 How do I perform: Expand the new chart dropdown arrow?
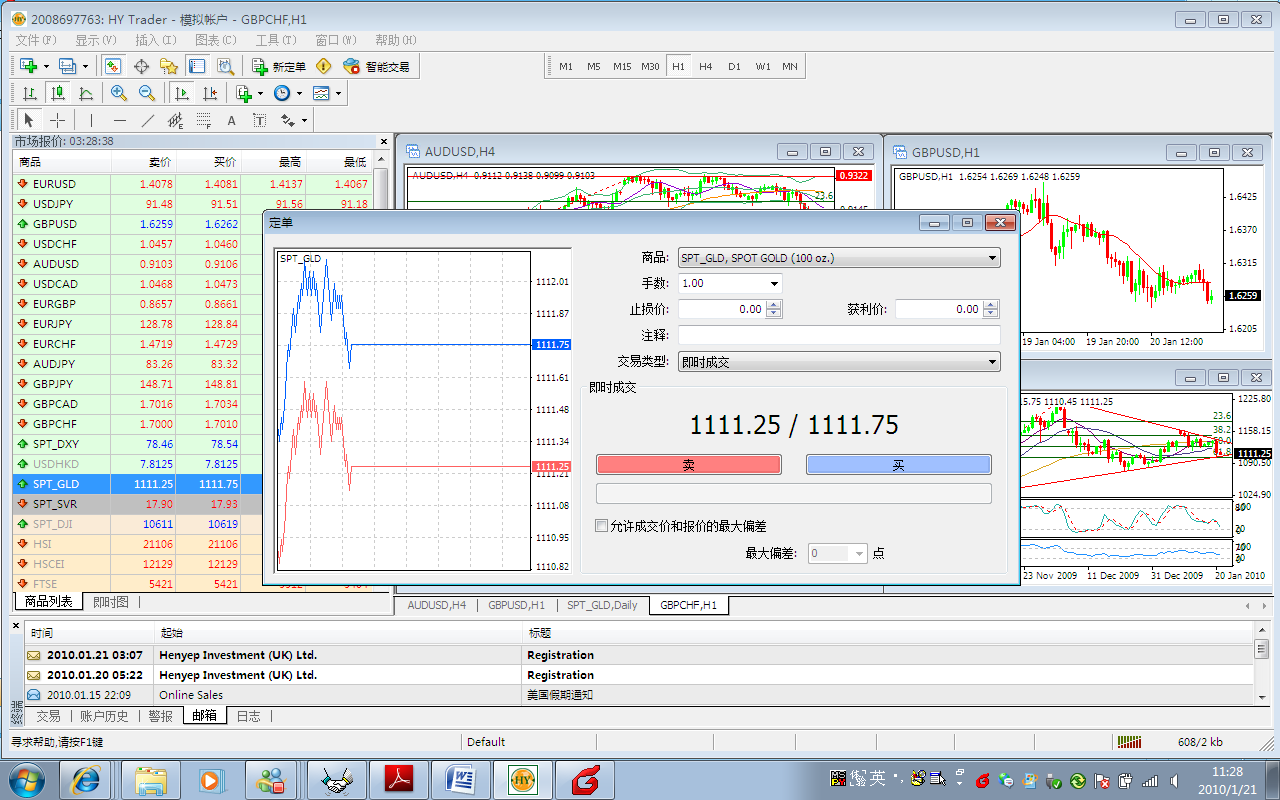(46, 66)
